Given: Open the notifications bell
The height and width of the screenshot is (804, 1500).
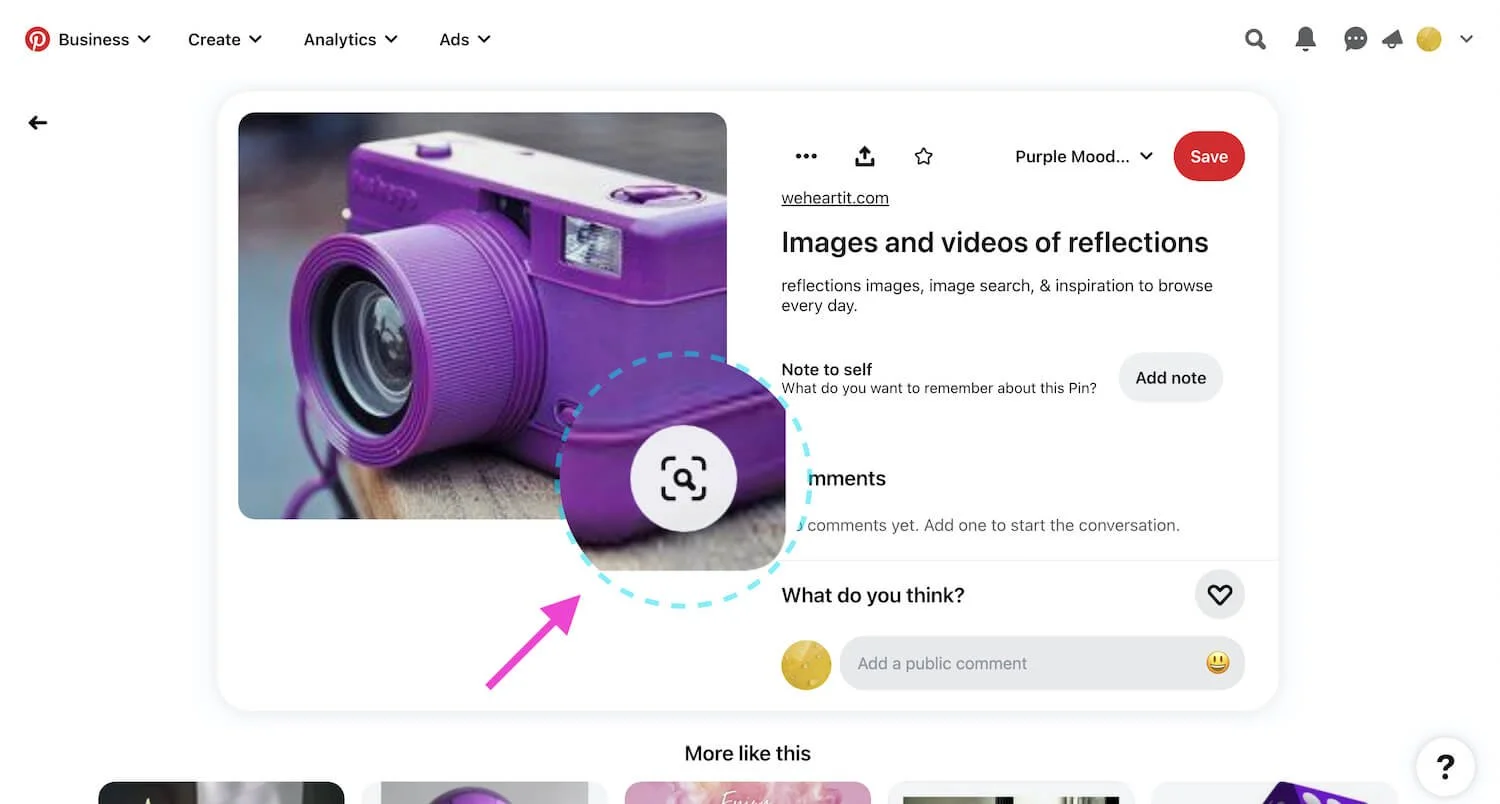Looking at the screenshot, I should (1305, 39).
